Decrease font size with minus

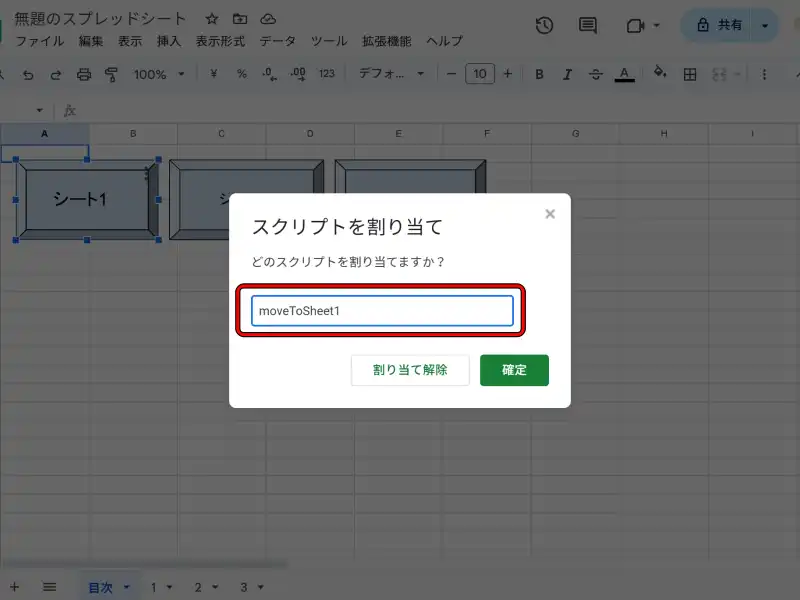451,74
